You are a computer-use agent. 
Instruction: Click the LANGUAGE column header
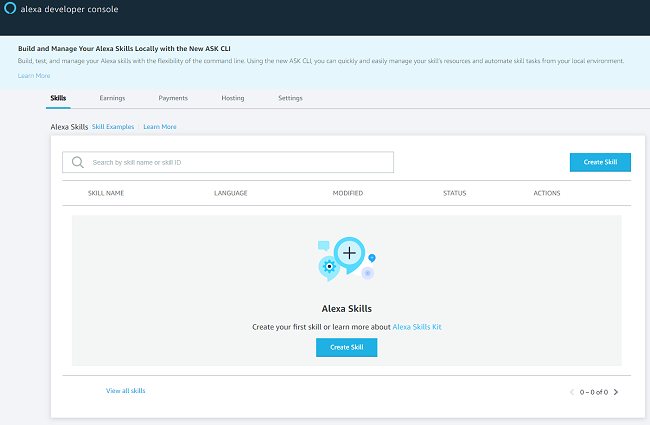coord(230,193)
